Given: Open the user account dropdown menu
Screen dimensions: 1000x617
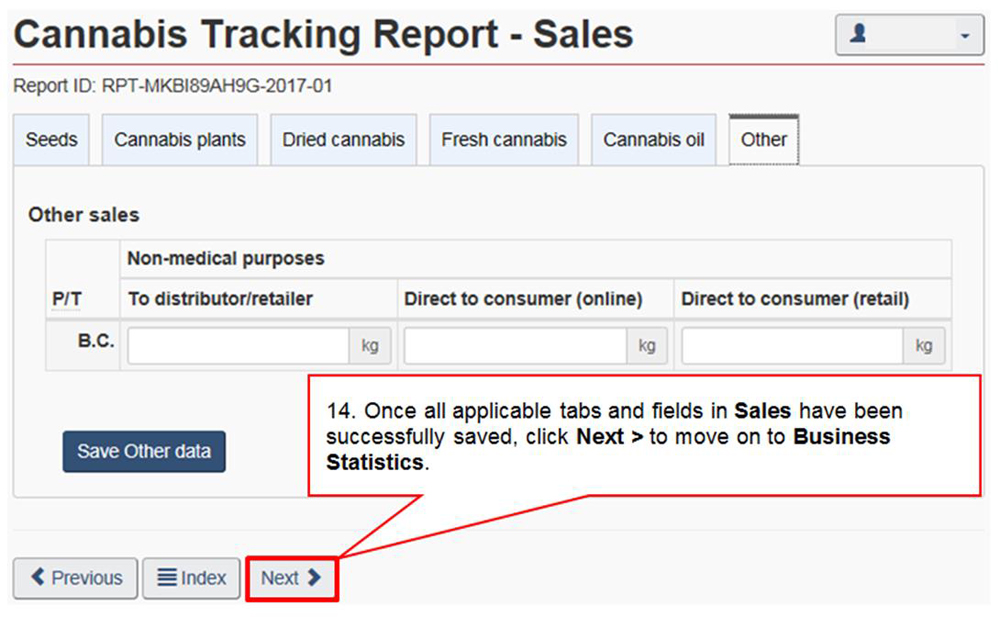Looking at the screenshot, I should click(x=909, y=36).
